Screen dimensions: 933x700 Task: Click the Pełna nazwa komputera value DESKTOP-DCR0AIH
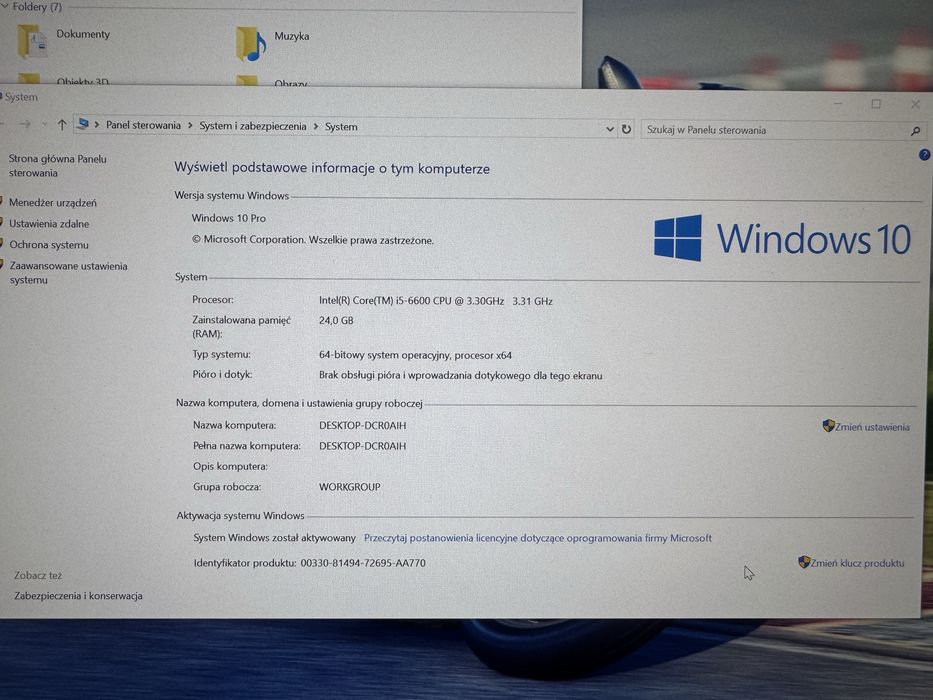(x=362, y=446)
